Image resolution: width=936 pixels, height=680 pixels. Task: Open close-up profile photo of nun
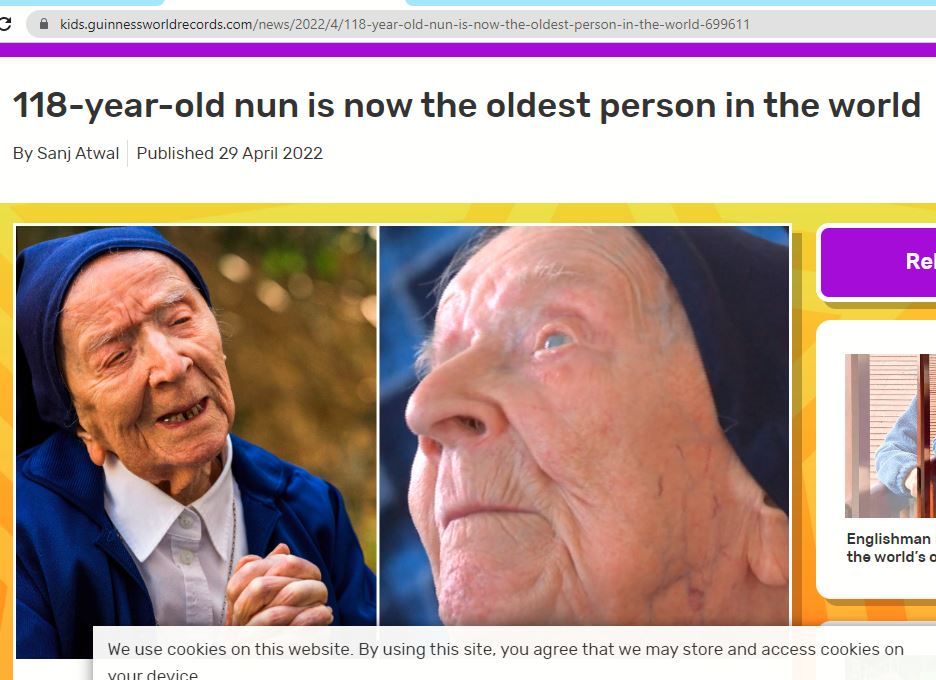click(584, 425)
